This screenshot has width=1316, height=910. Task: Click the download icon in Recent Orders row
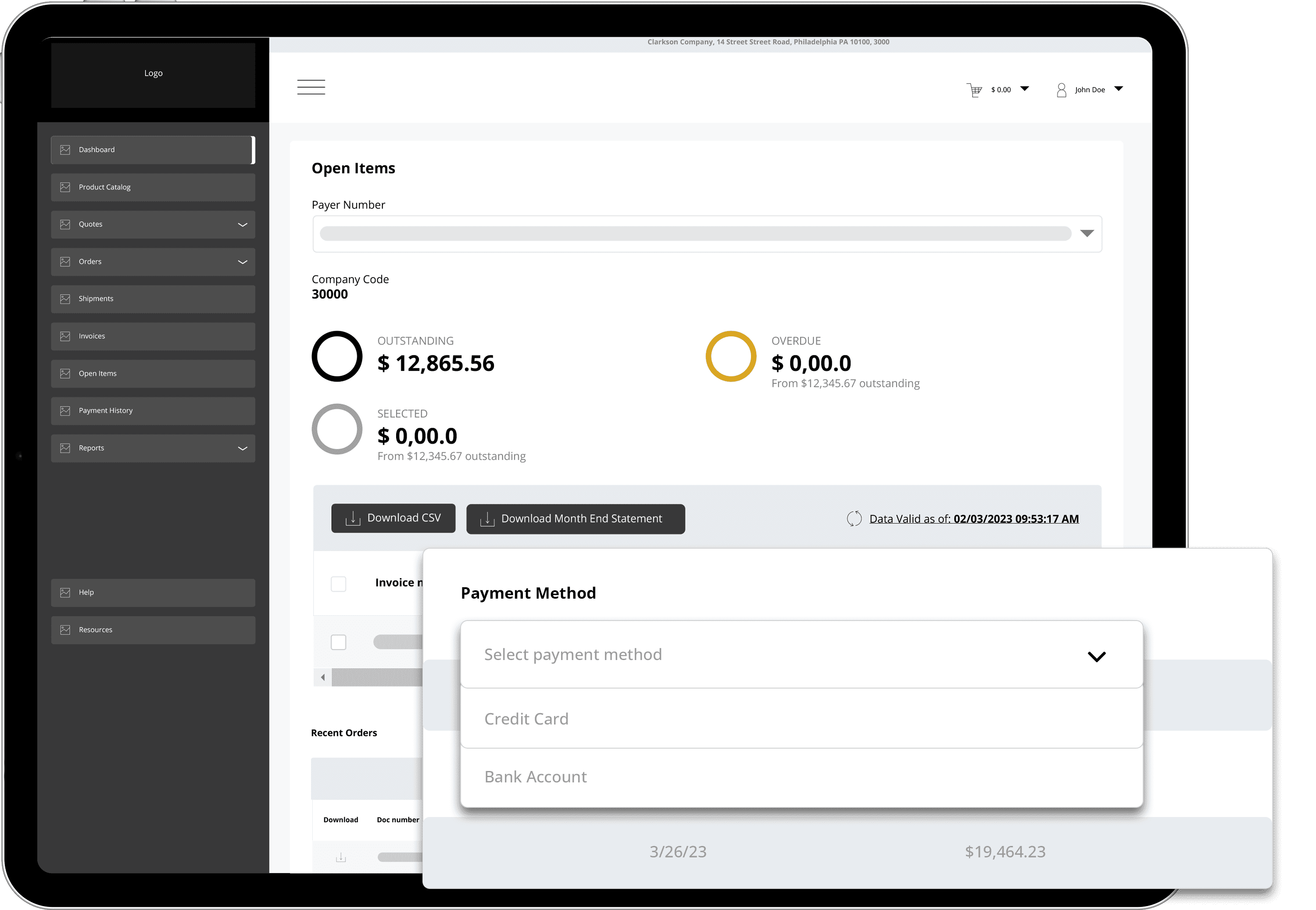(340, 857)
